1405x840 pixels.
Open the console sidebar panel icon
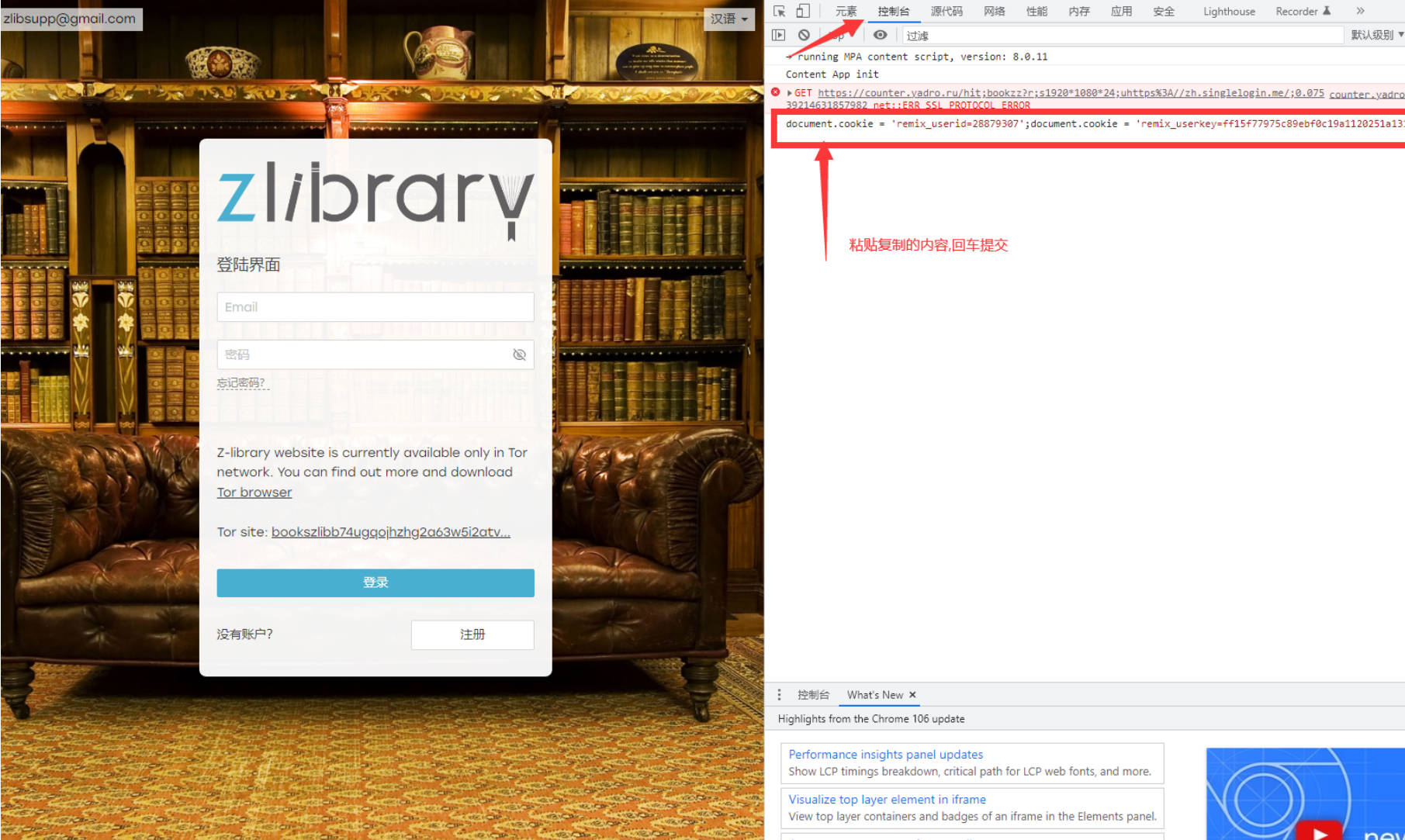(778, 35)
